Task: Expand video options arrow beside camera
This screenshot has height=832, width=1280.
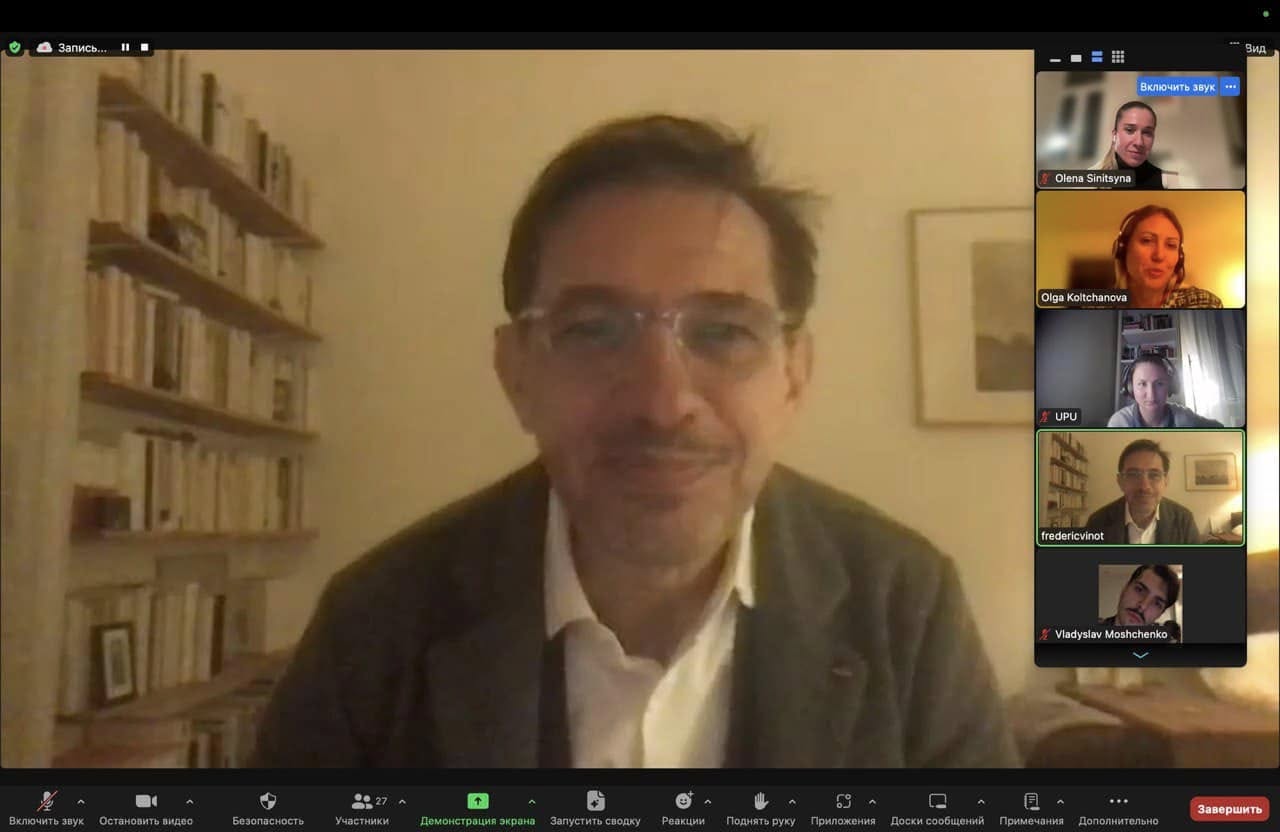Action: [x=189, y=801]
